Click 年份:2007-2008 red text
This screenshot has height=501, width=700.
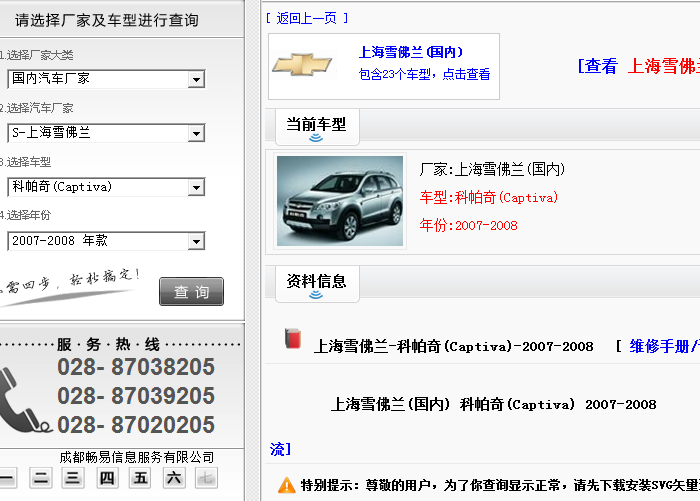point(468,225)
